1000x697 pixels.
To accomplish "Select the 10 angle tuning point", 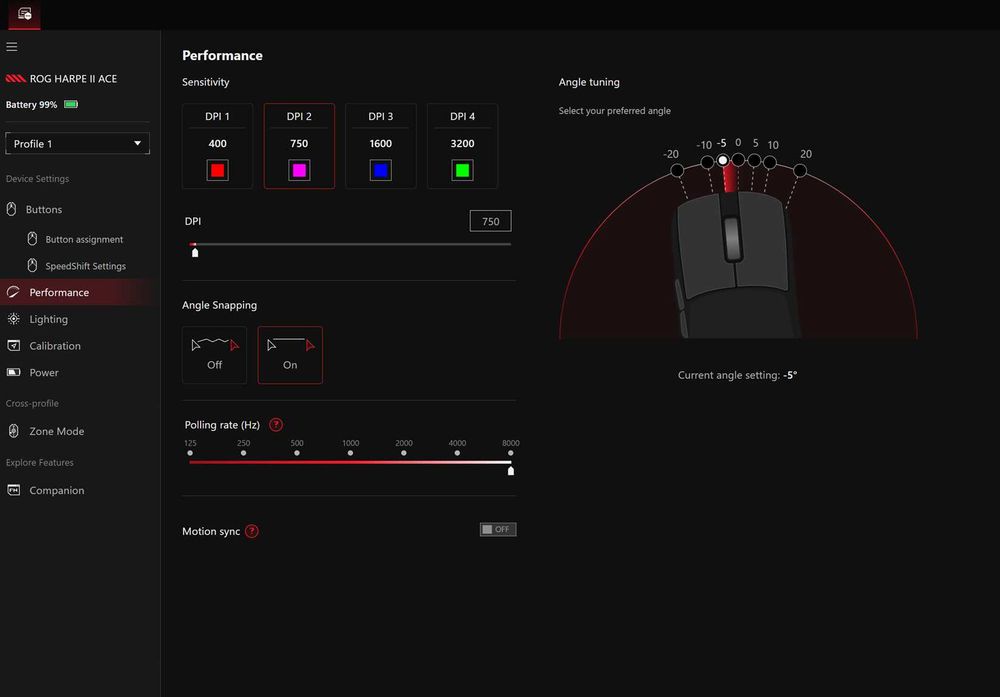I will click(x=770, y=163).
